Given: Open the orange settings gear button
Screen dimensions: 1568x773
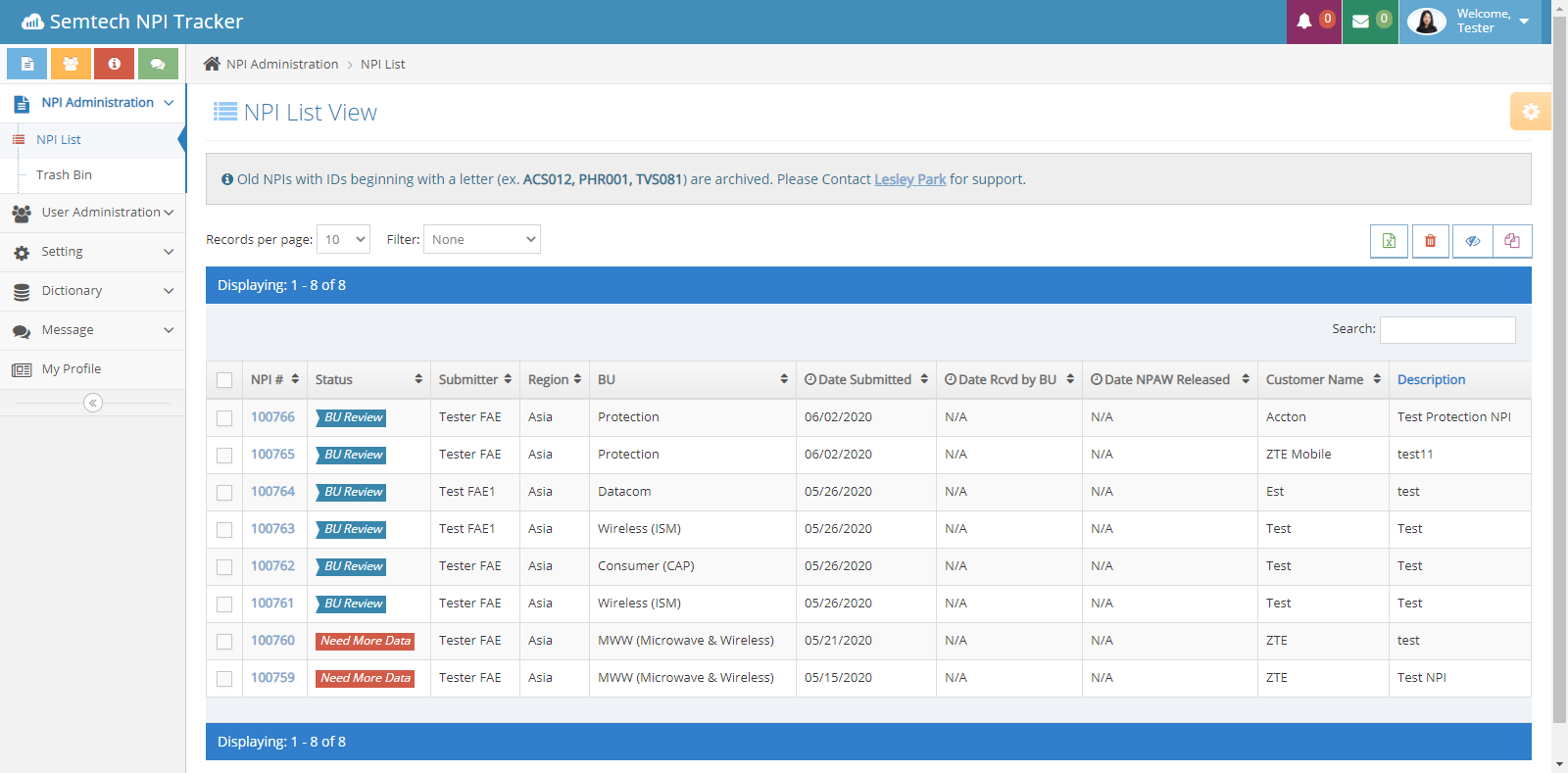Looking at the screenshot, I should click(x=1530, y=112).
